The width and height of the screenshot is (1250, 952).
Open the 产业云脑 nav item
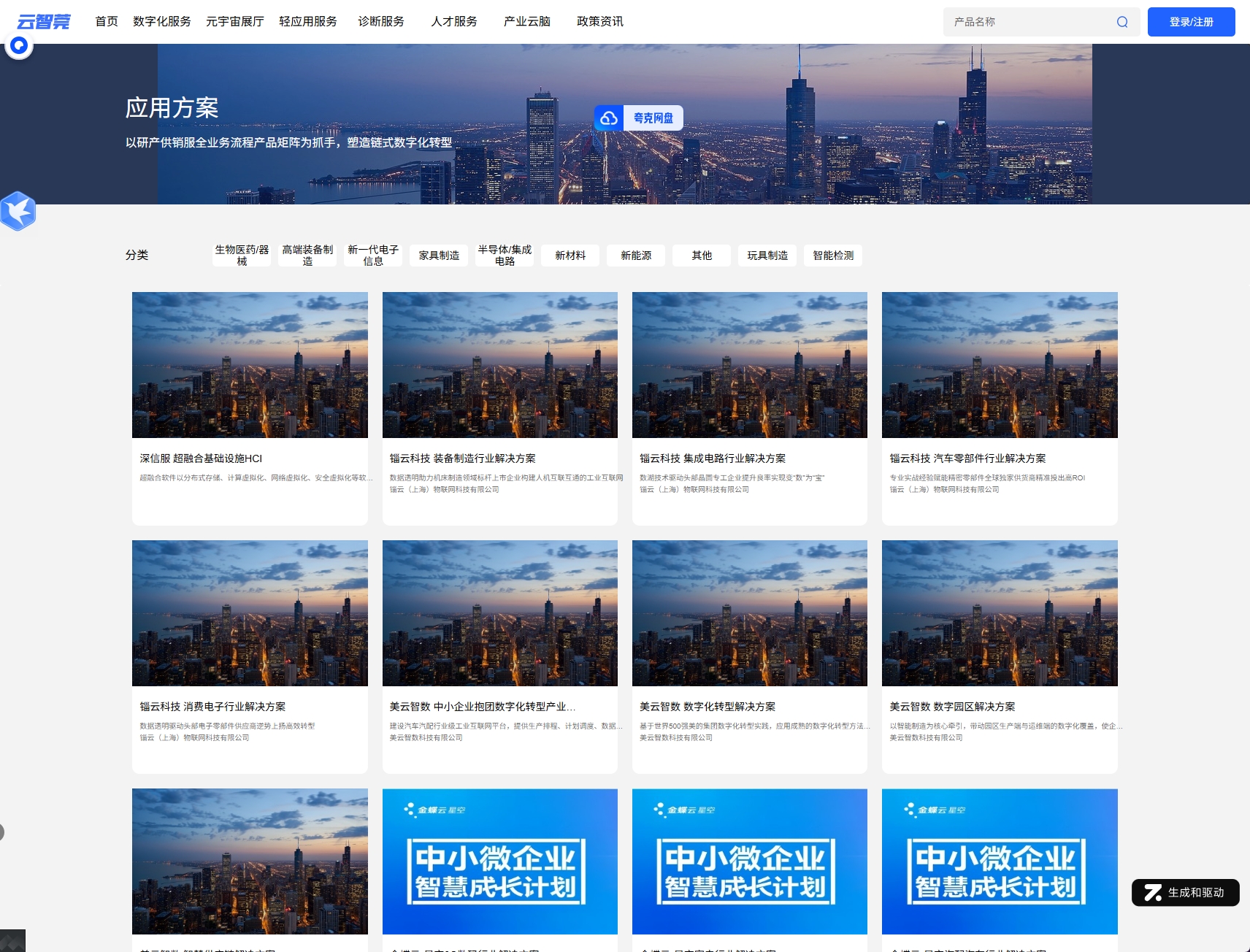coord(526,22)
